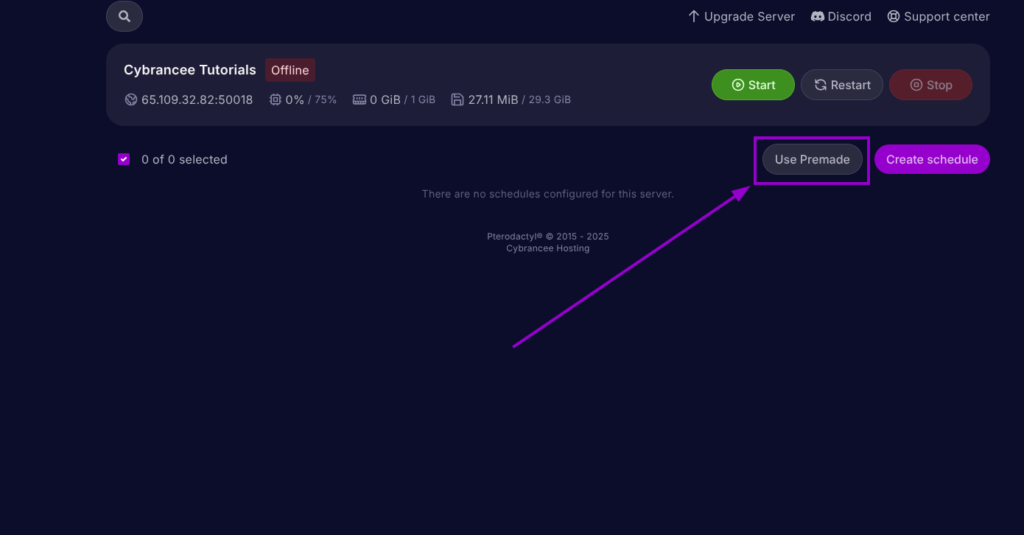Click the Upgrade Server link
This screenshot has height=535, width=1024.
741,16
